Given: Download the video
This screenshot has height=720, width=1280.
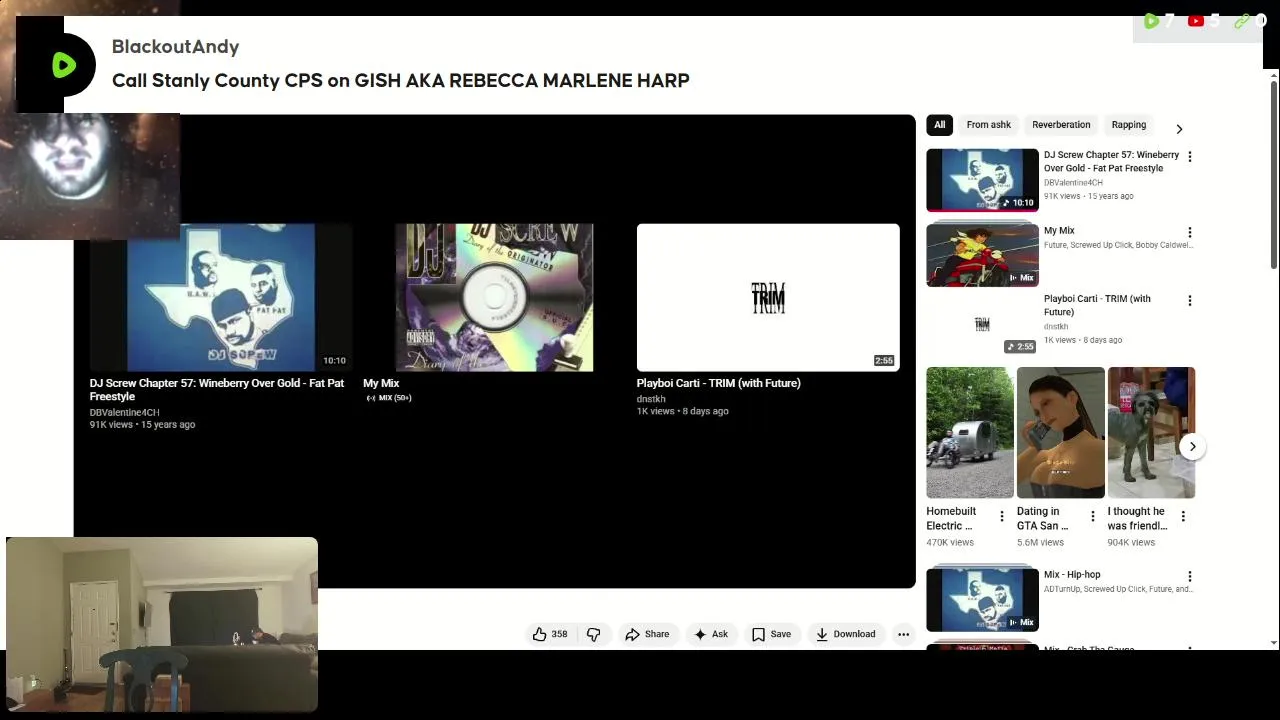Looking at the screenshot, I should coord(845,634).
